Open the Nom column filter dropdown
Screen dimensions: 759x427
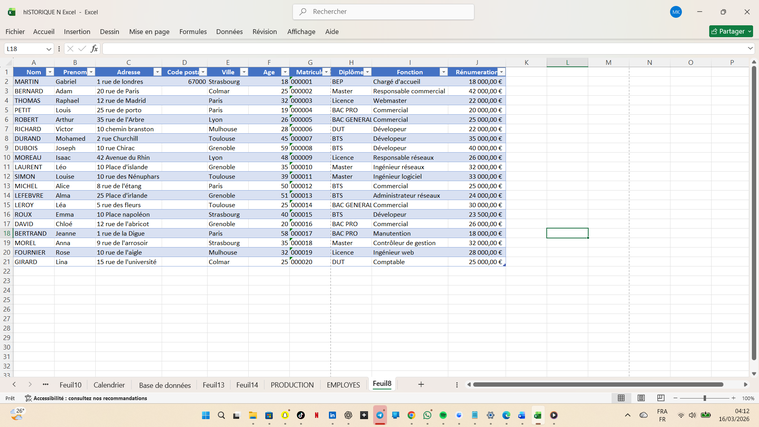pyautogui.click(x=50, y=72)
